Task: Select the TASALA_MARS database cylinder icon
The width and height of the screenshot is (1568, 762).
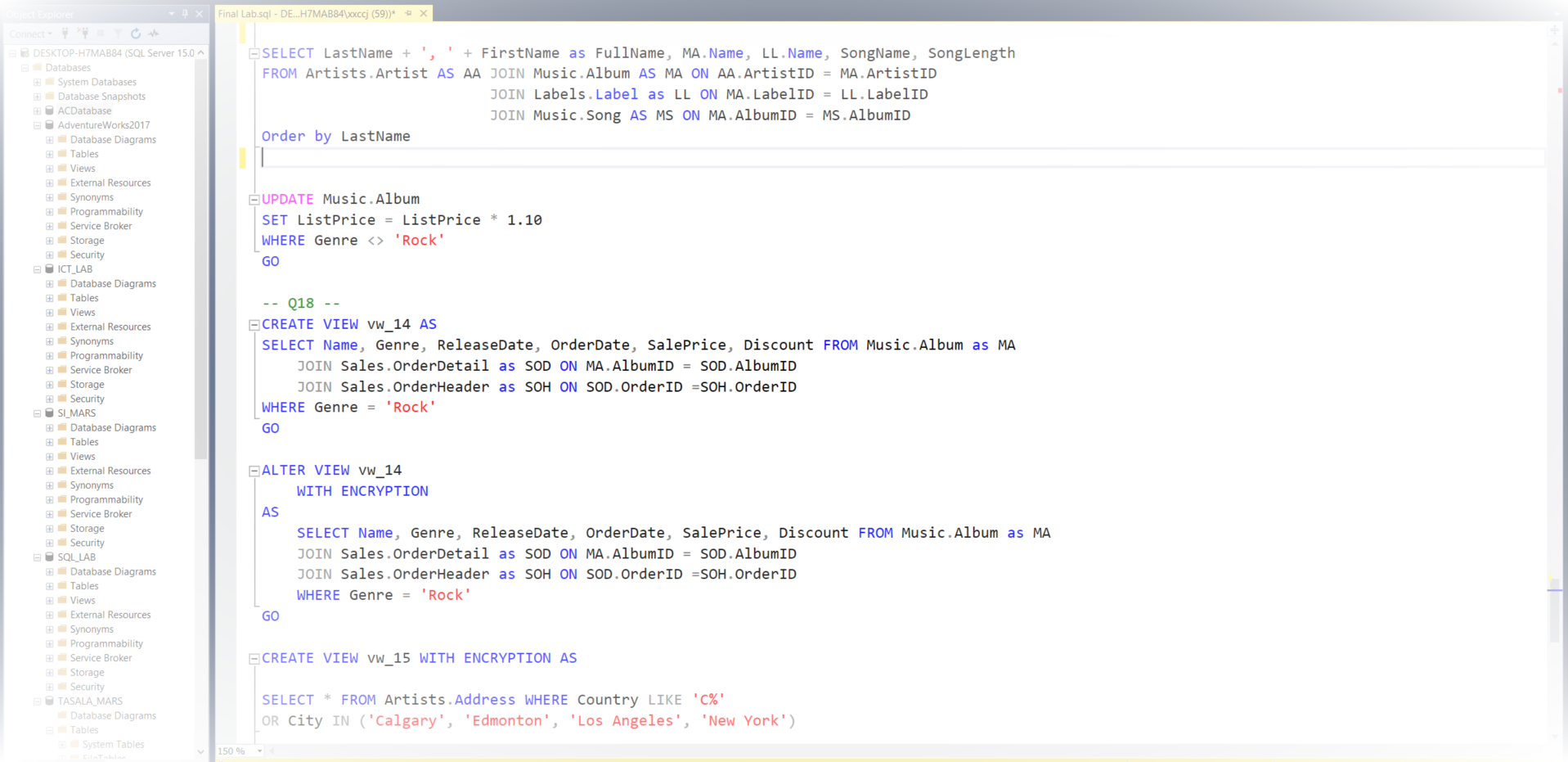Action: (x=49, y=701)
